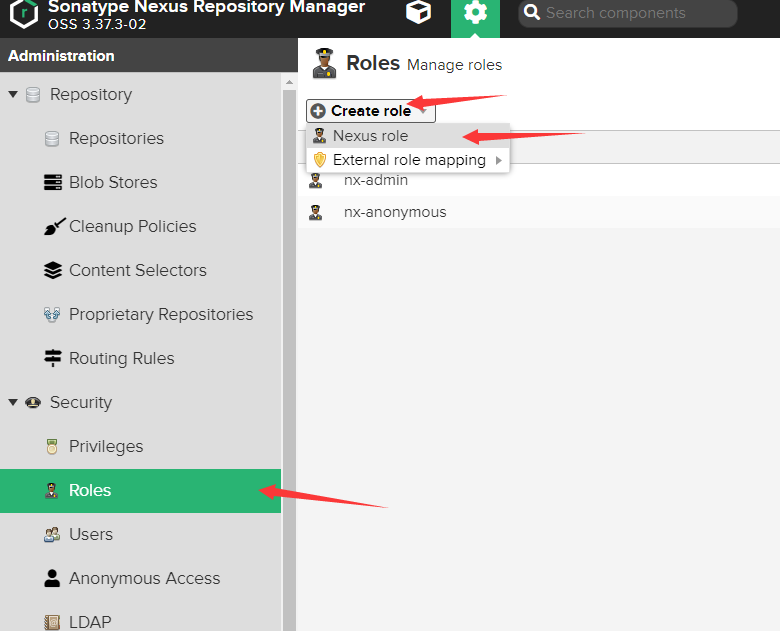Viewport: 780px width, 631px height.
Task: Click the nx-admin row officer icon
Action: (315, 181)
